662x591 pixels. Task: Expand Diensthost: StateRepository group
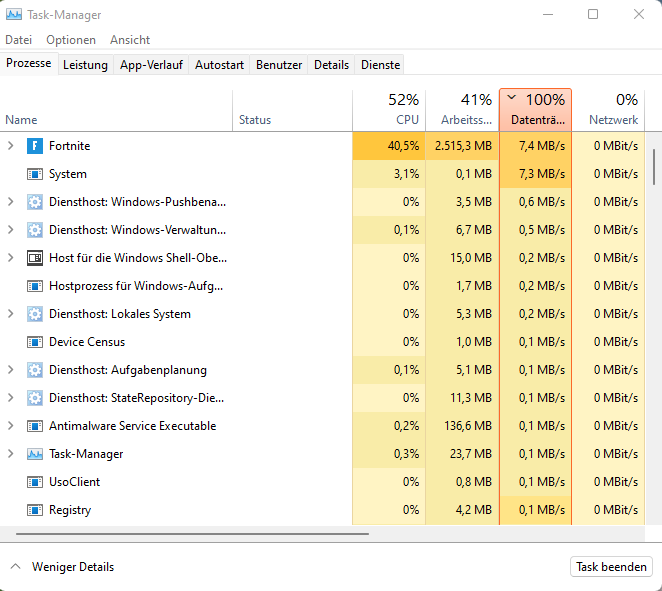click(11, 398)
